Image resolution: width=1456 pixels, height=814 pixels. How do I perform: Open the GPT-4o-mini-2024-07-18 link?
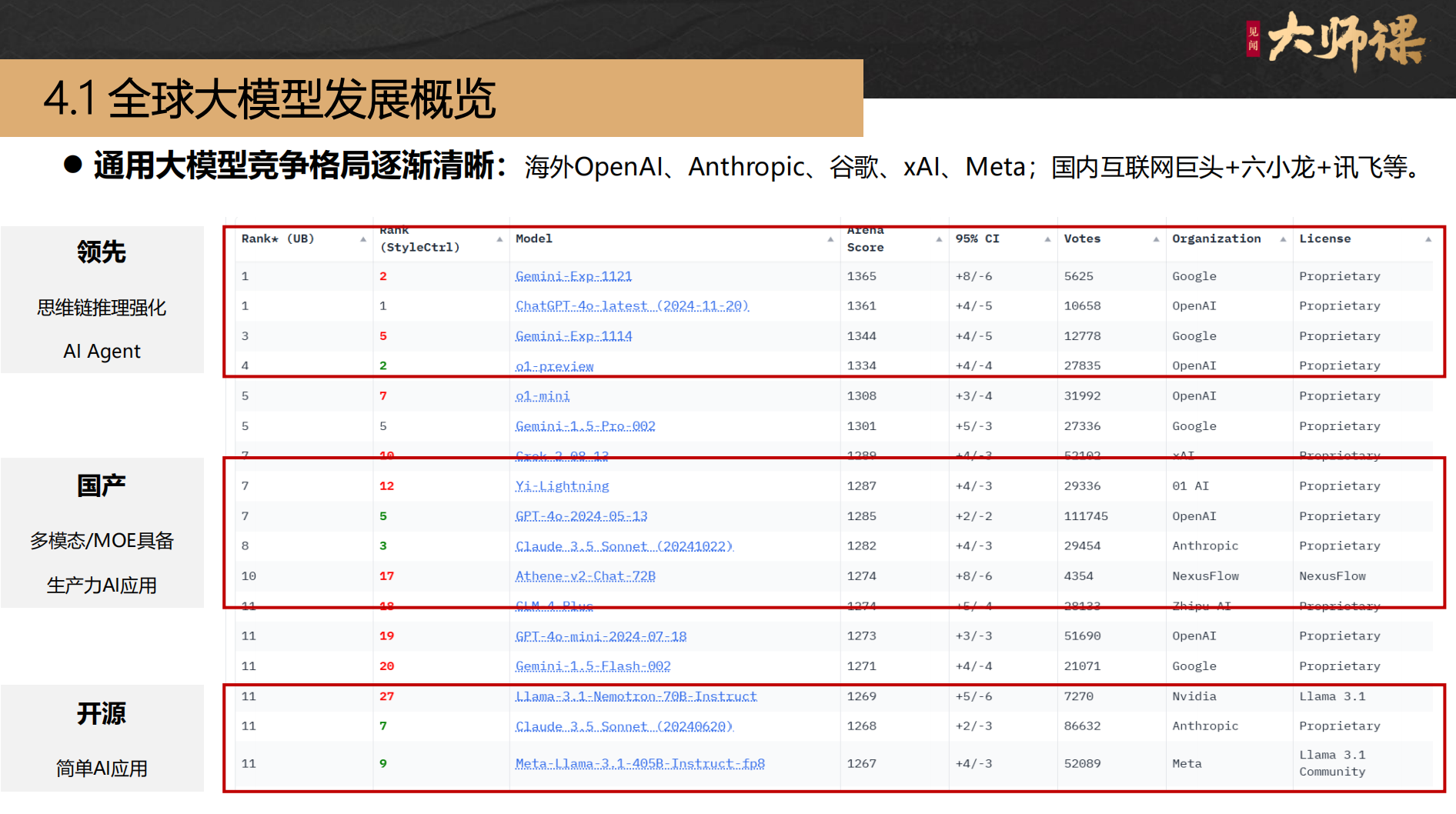coord(601,636)
